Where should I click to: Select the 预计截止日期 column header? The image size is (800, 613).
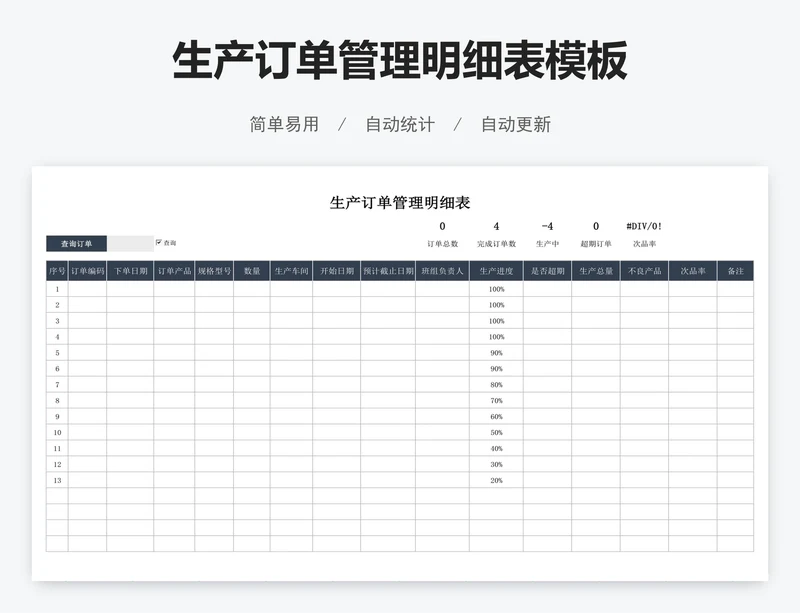click(388, 271)
